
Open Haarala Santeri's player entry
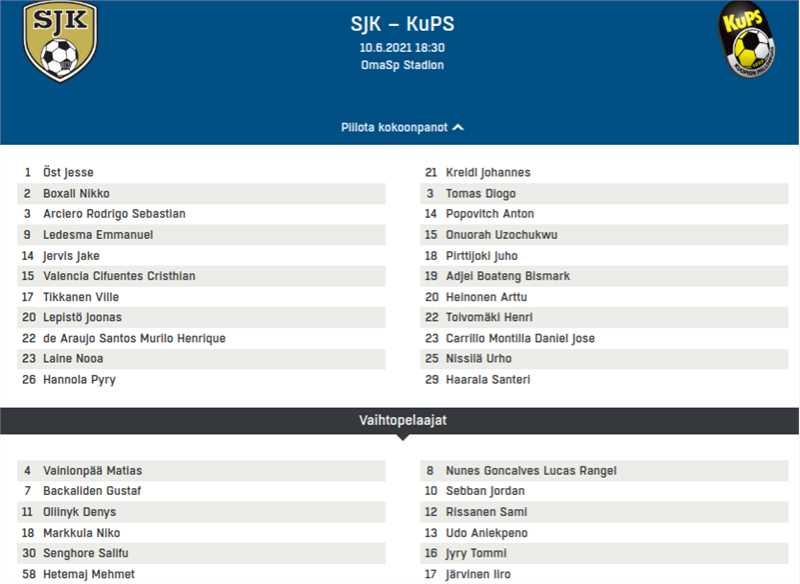pos(488,380)
